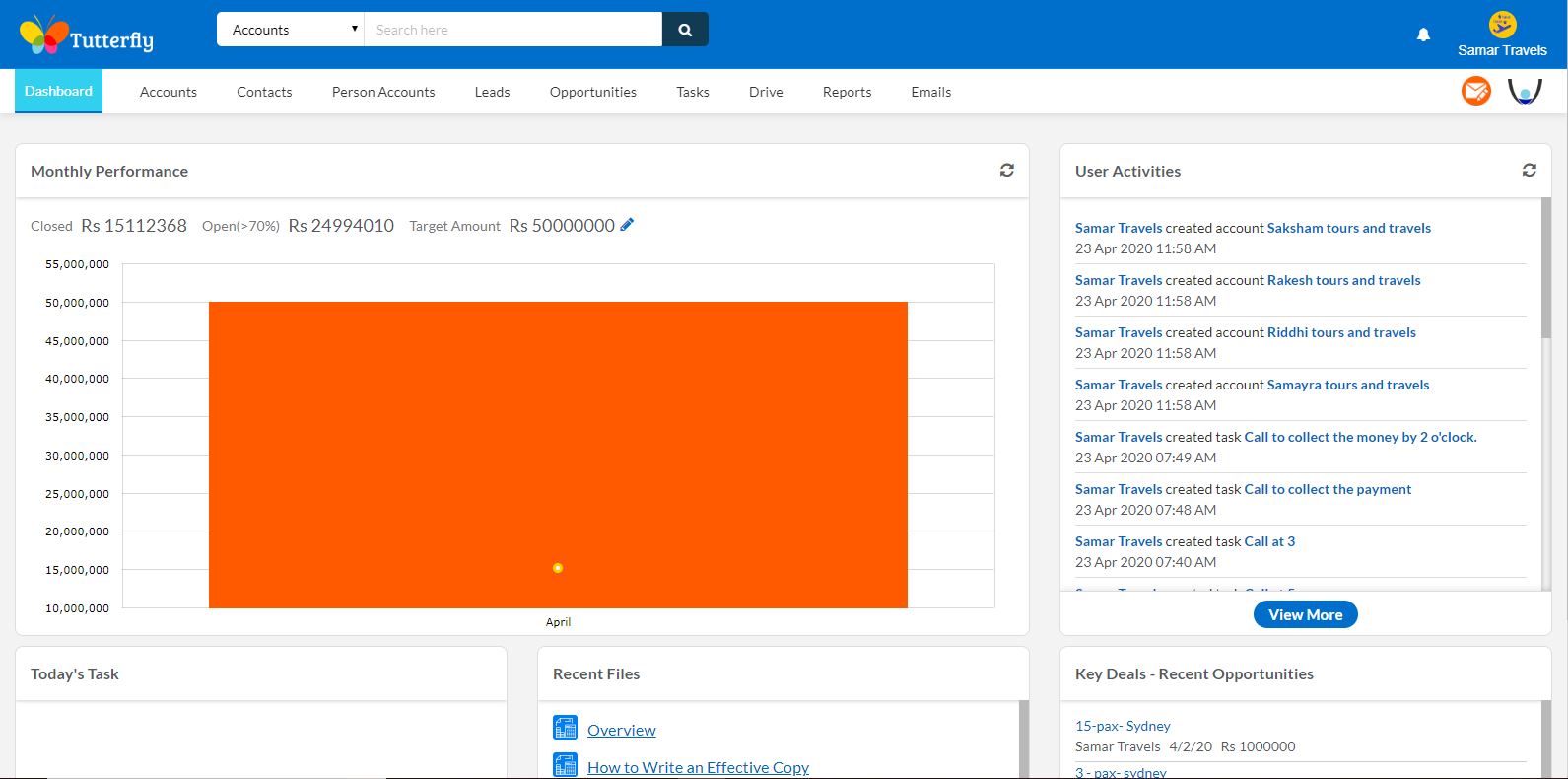Open the notification bell

click(x=1423, y=35)
